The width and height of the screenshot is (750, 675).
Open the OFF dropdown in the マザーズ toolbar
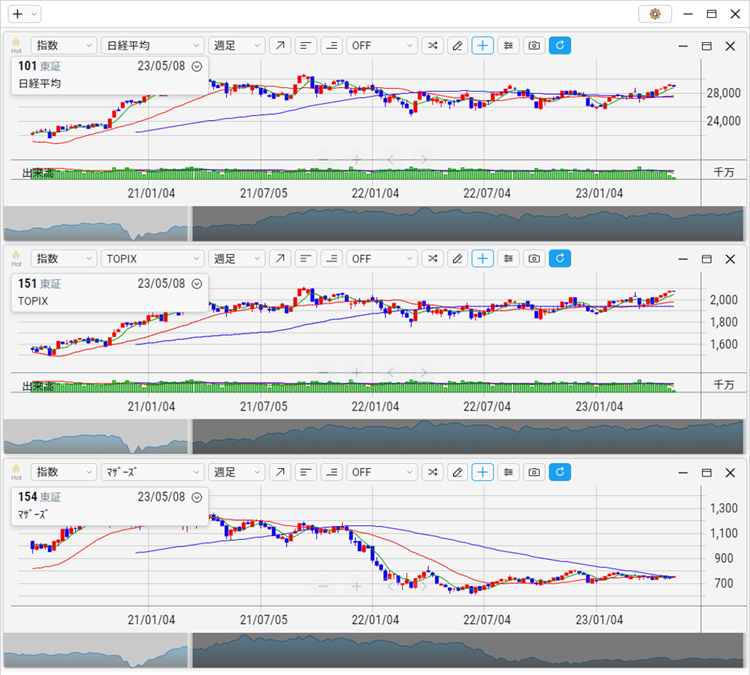pyautogui.click(x=382, y=472)
